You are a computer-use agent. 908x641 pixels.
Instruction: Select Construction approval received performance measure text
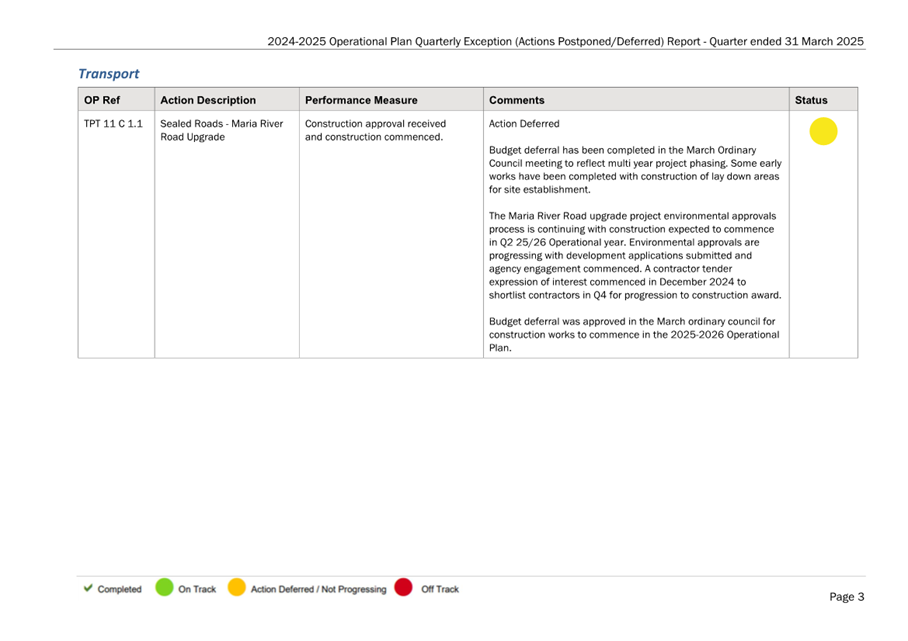click(x=375, y=130)
